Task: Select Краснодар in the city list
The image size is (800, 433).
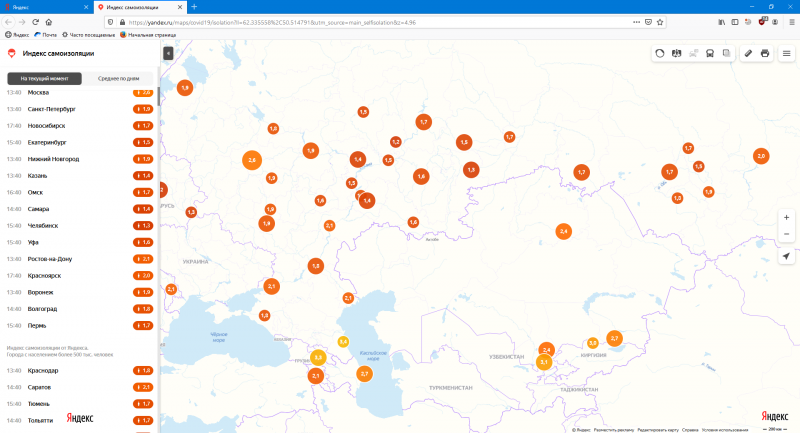Action: [79, 371]
